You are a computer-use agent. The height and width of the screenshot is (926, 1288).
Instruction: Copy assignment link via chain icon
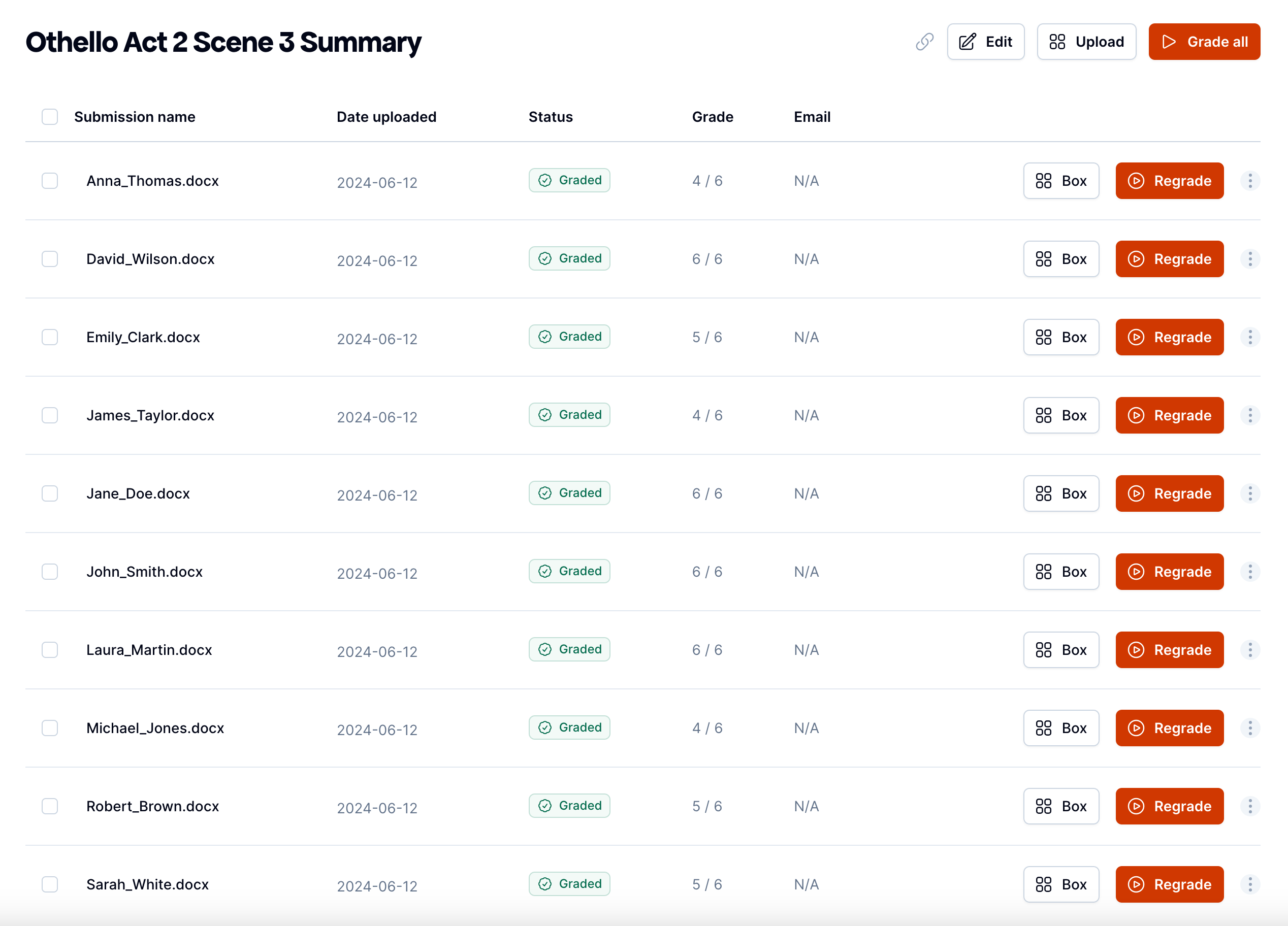click(x=924, y=42)
